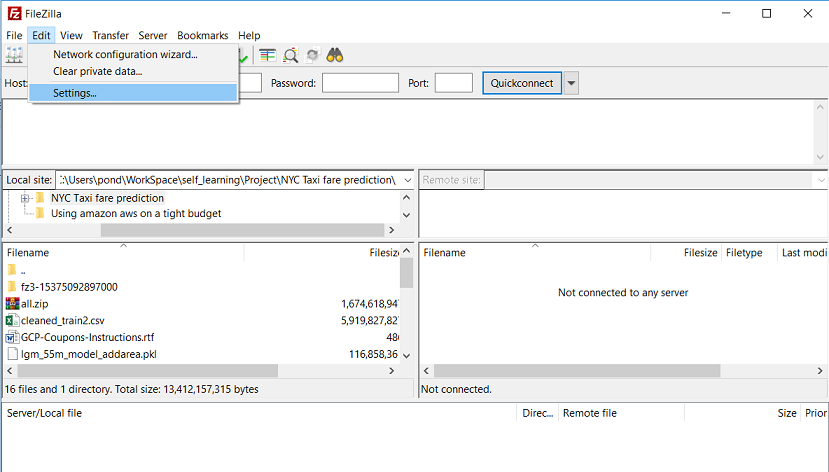Viewport: 829px width, 472px height.
Task: Click the Remote Filetype column header
Action: 749,253
